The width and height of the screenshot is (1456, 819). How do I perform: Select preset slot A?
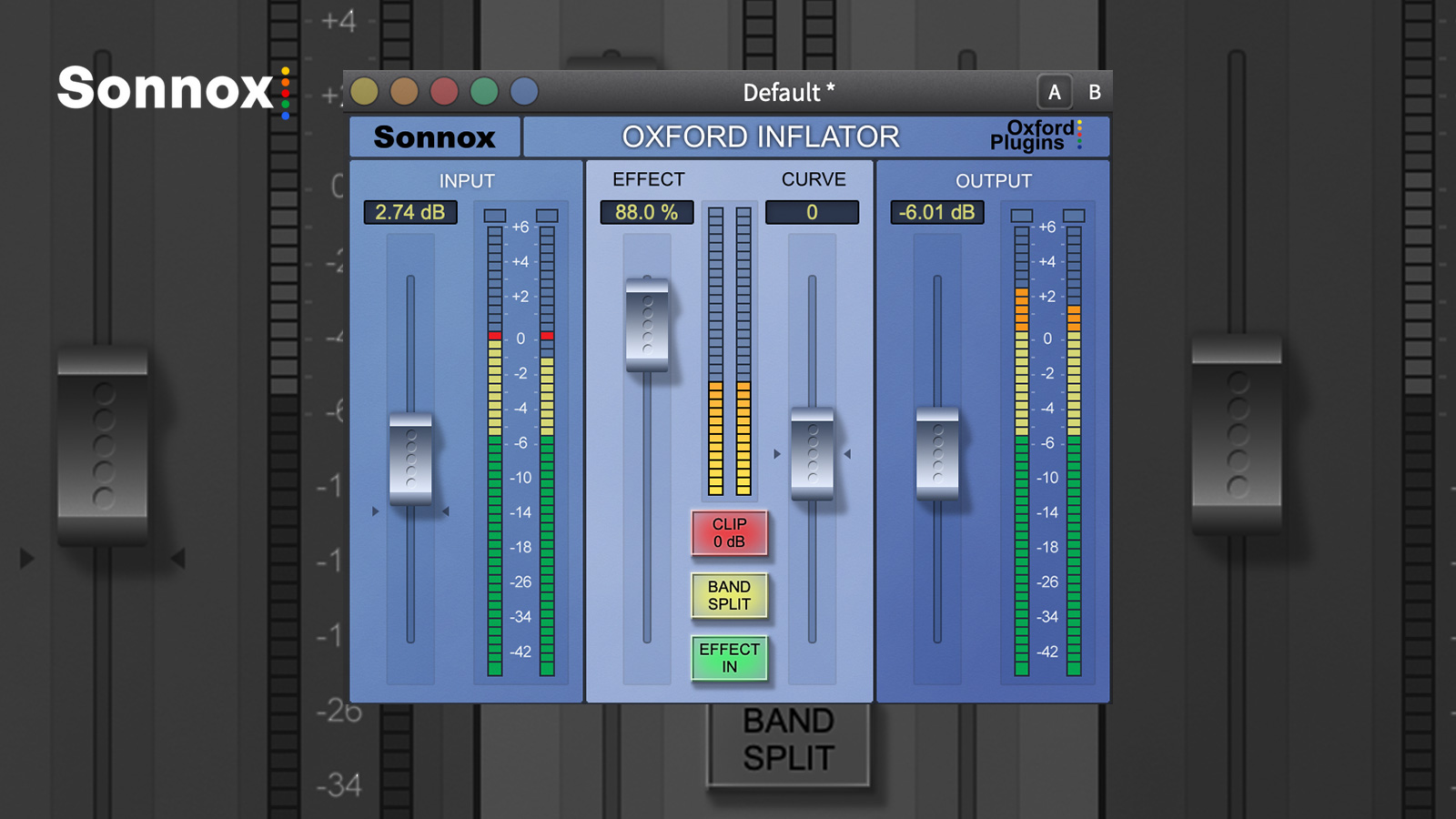click(1055, 92)
